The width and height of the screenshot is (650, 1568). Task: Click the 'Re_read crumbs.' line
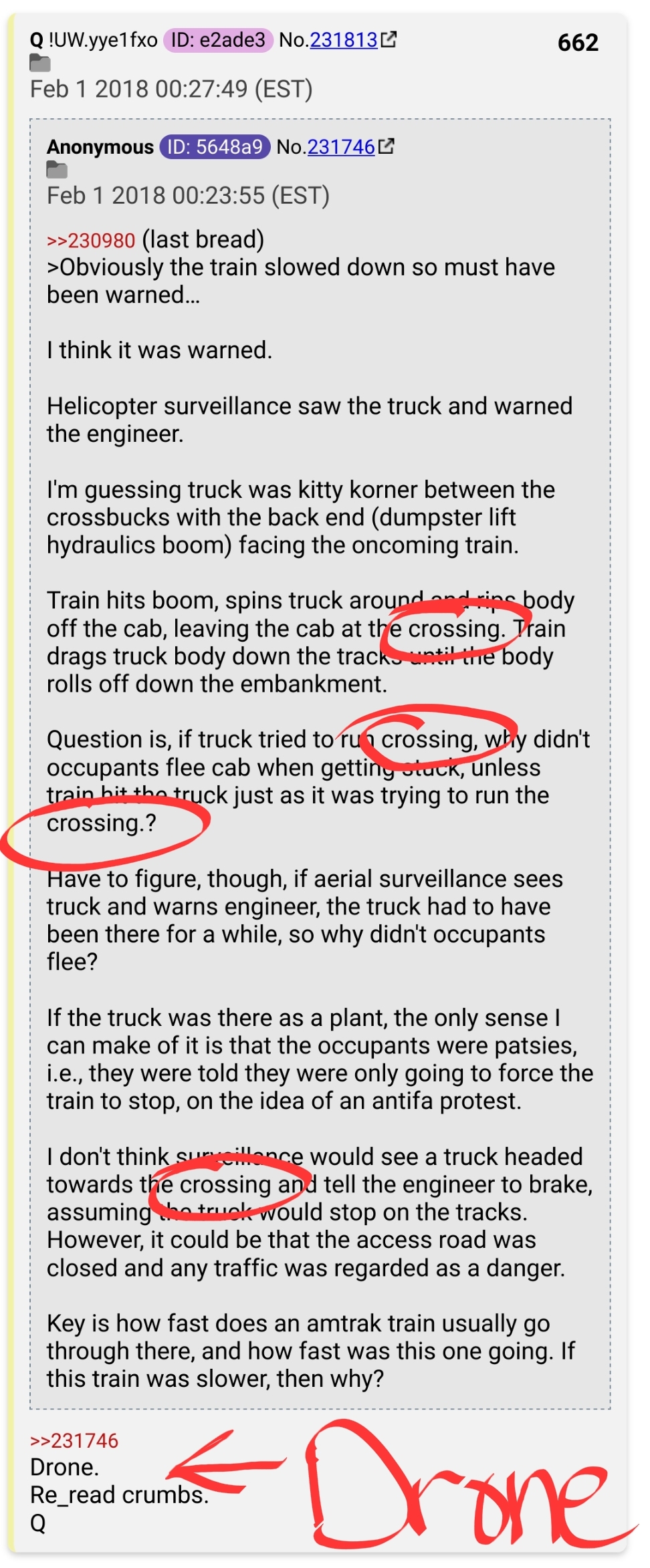119,1495
